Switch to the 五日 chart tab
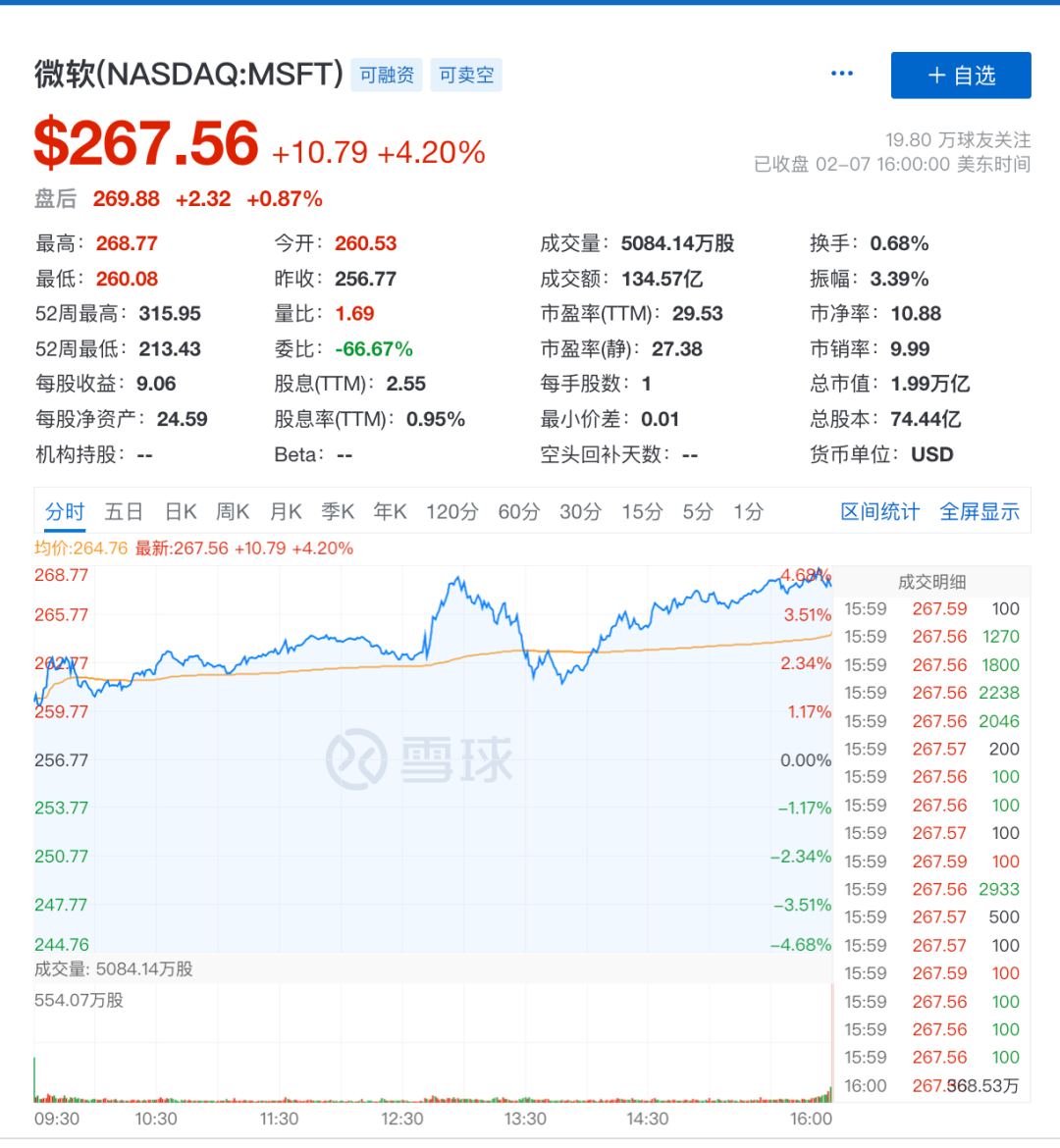This screenshot has height=1148, width=1060. [124, 511]
